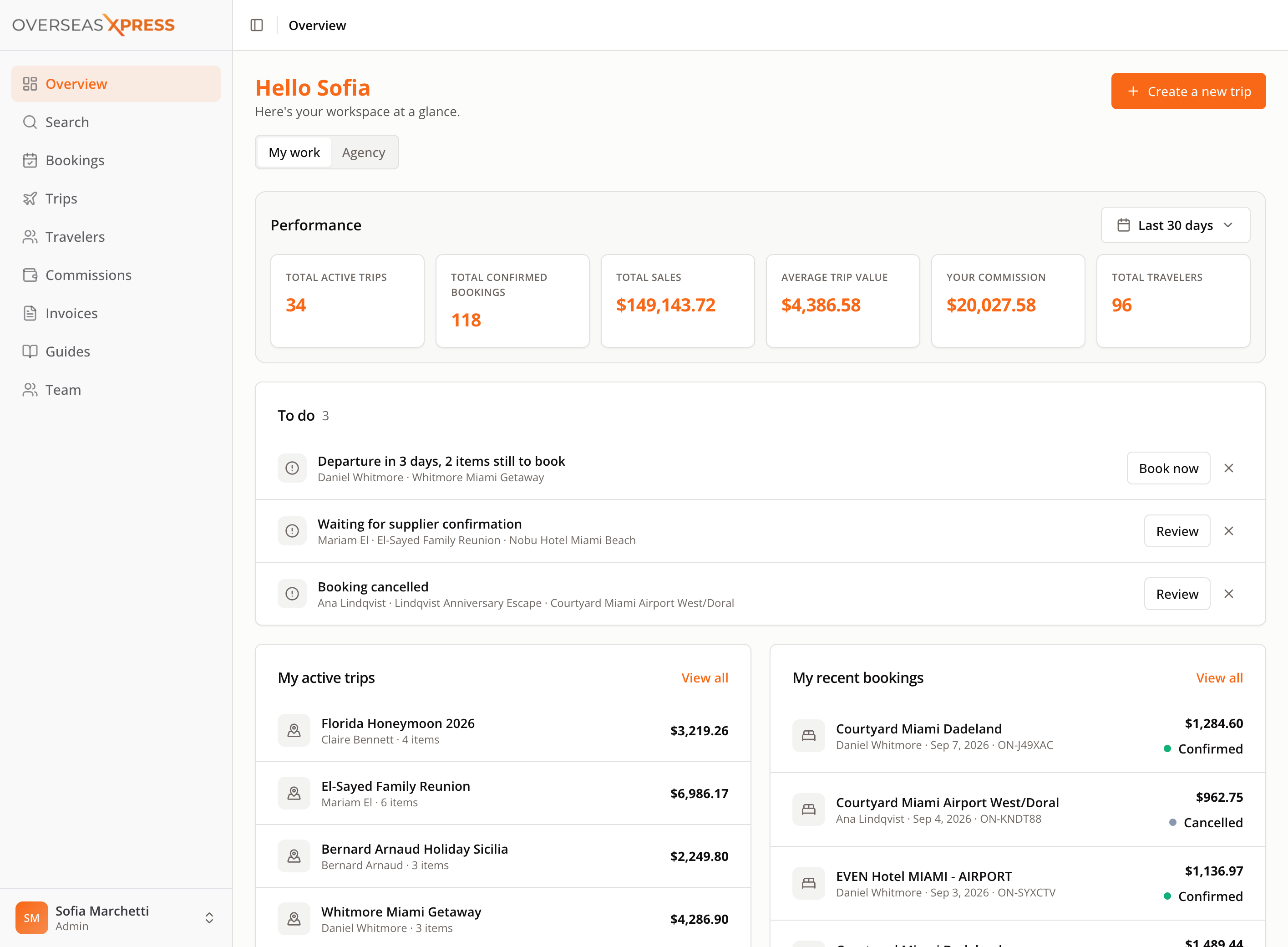Screen dimensions: 1288x947
Task: Click View all in My active trips
Action: [705, 677]
